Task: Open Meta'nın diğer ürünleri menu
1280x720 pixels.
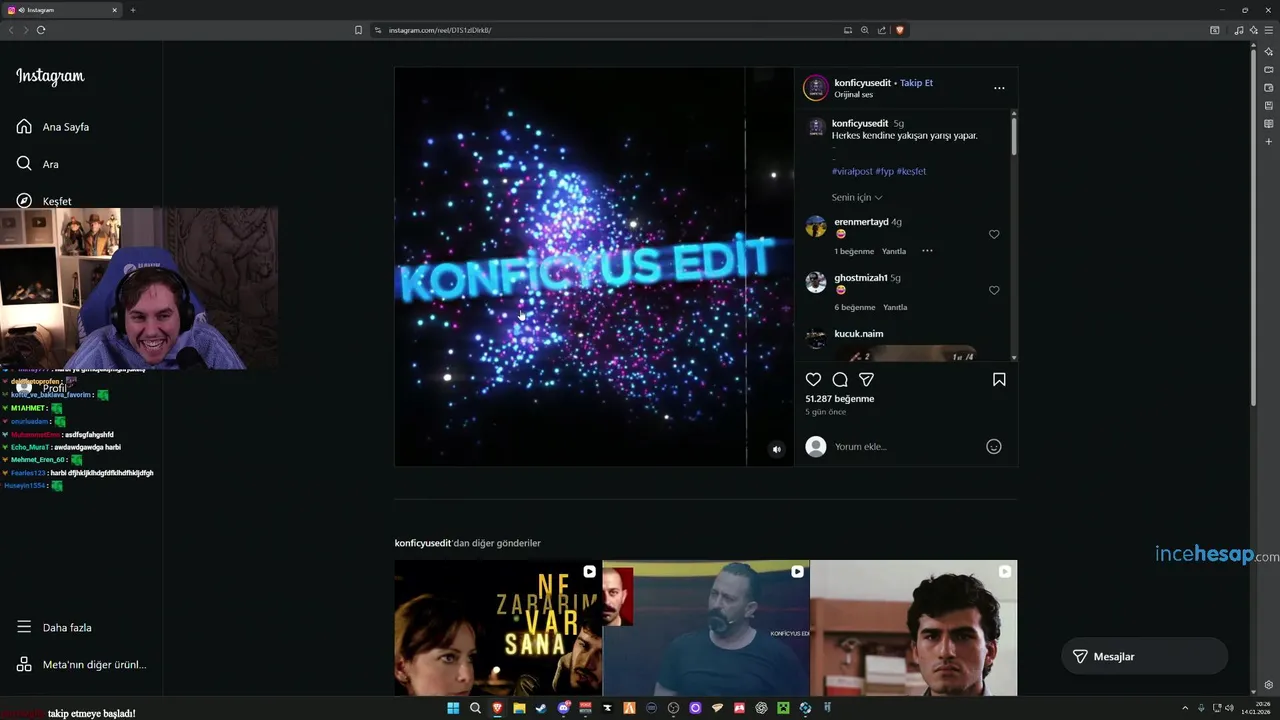Action: point(81,665)
